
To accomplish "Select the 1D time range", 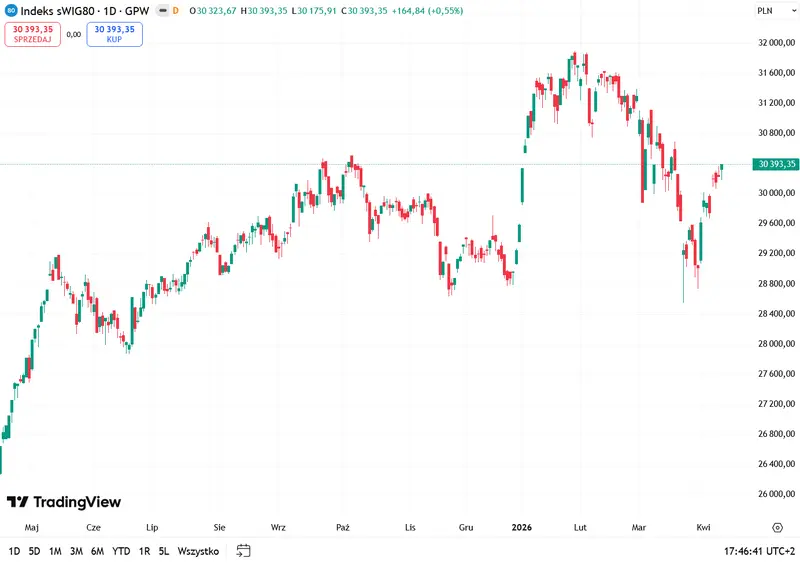I will [14, 551].
